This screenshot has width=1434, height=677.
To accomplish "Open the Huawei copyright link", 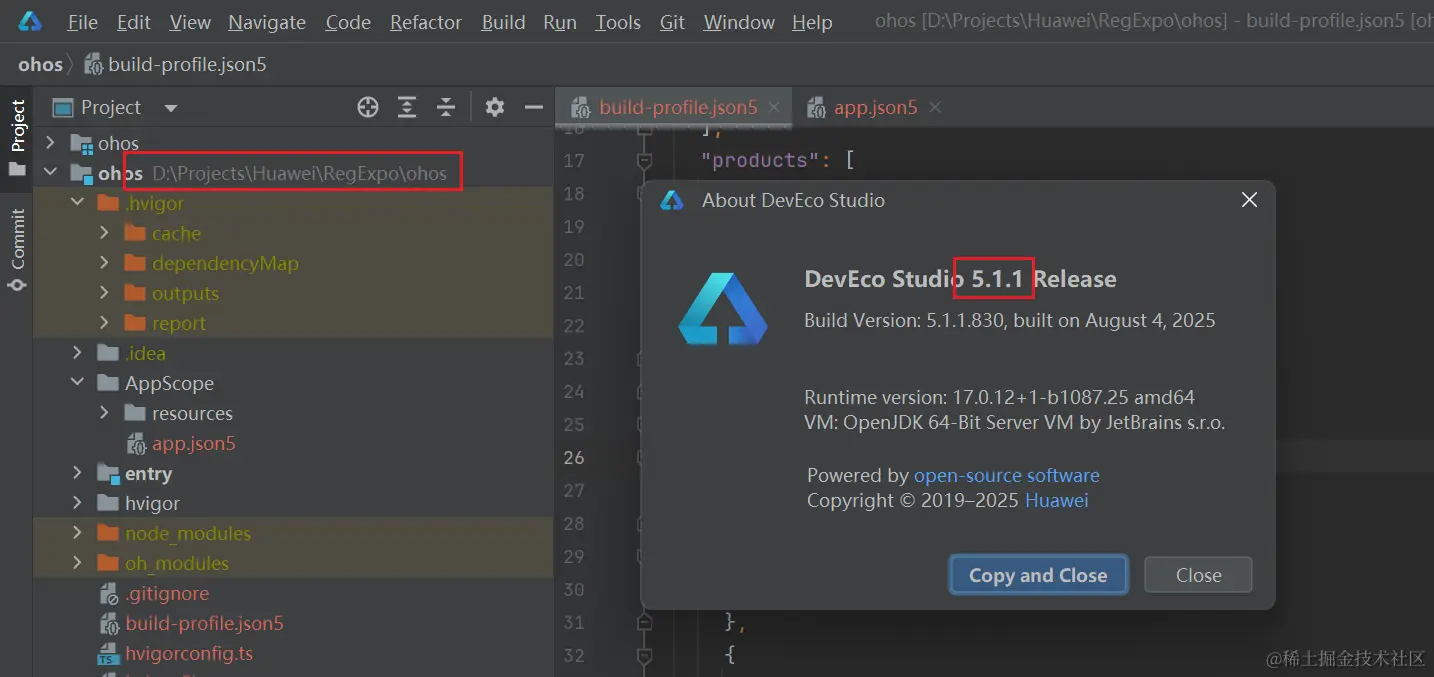I will [1056, 500].
